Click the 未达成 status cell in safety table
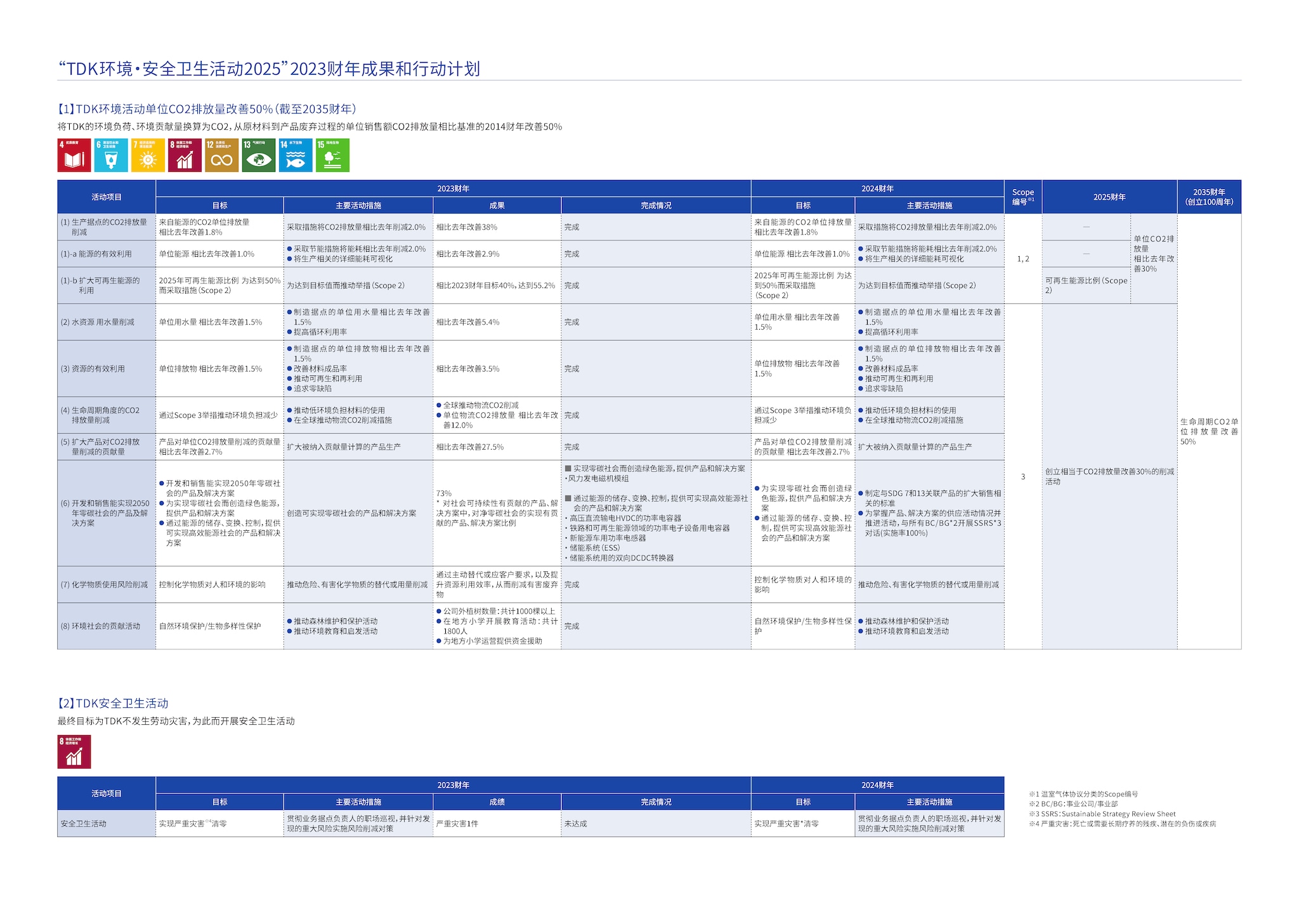This screenshot has height=924, width=1299. coord(576,824)
